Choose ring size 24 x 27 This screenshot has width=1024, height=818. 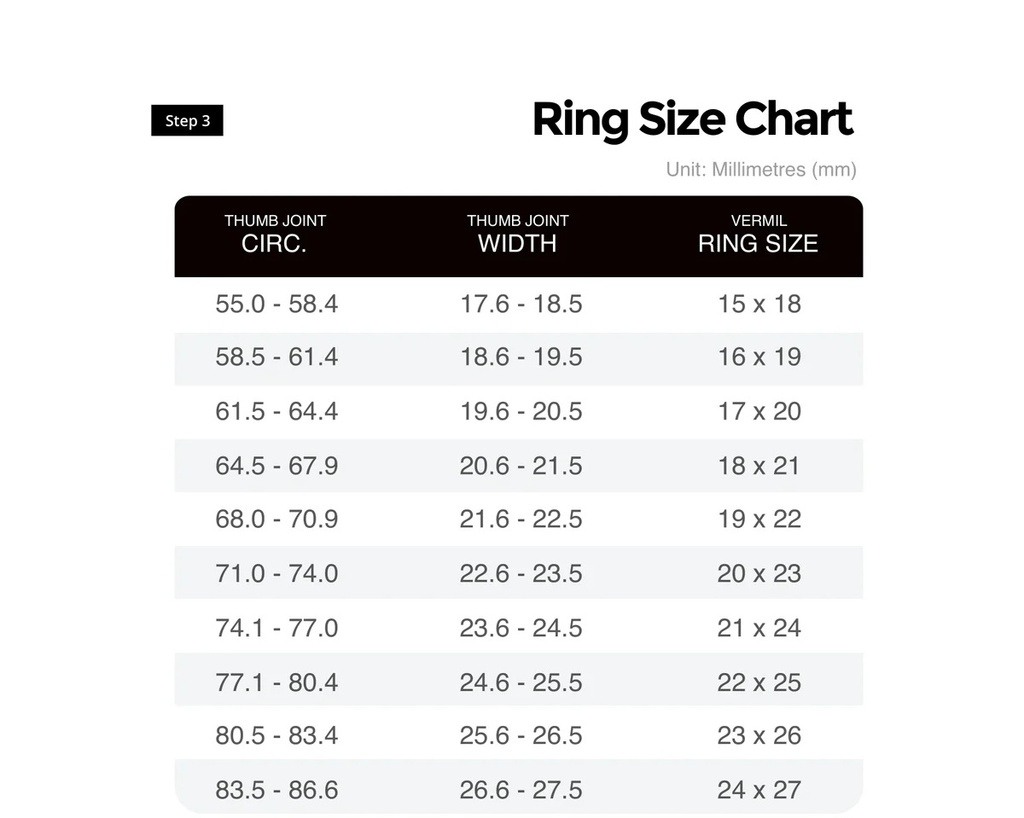759,790
